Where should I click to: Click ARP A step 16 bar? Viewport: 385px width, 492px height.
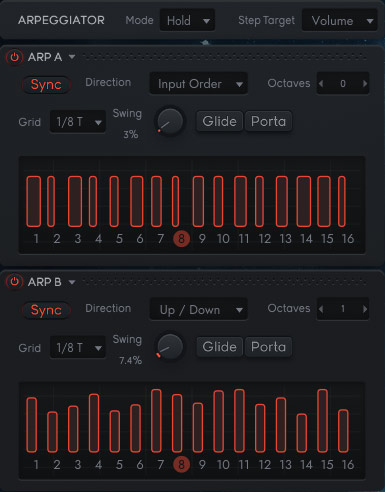point(342,201)
